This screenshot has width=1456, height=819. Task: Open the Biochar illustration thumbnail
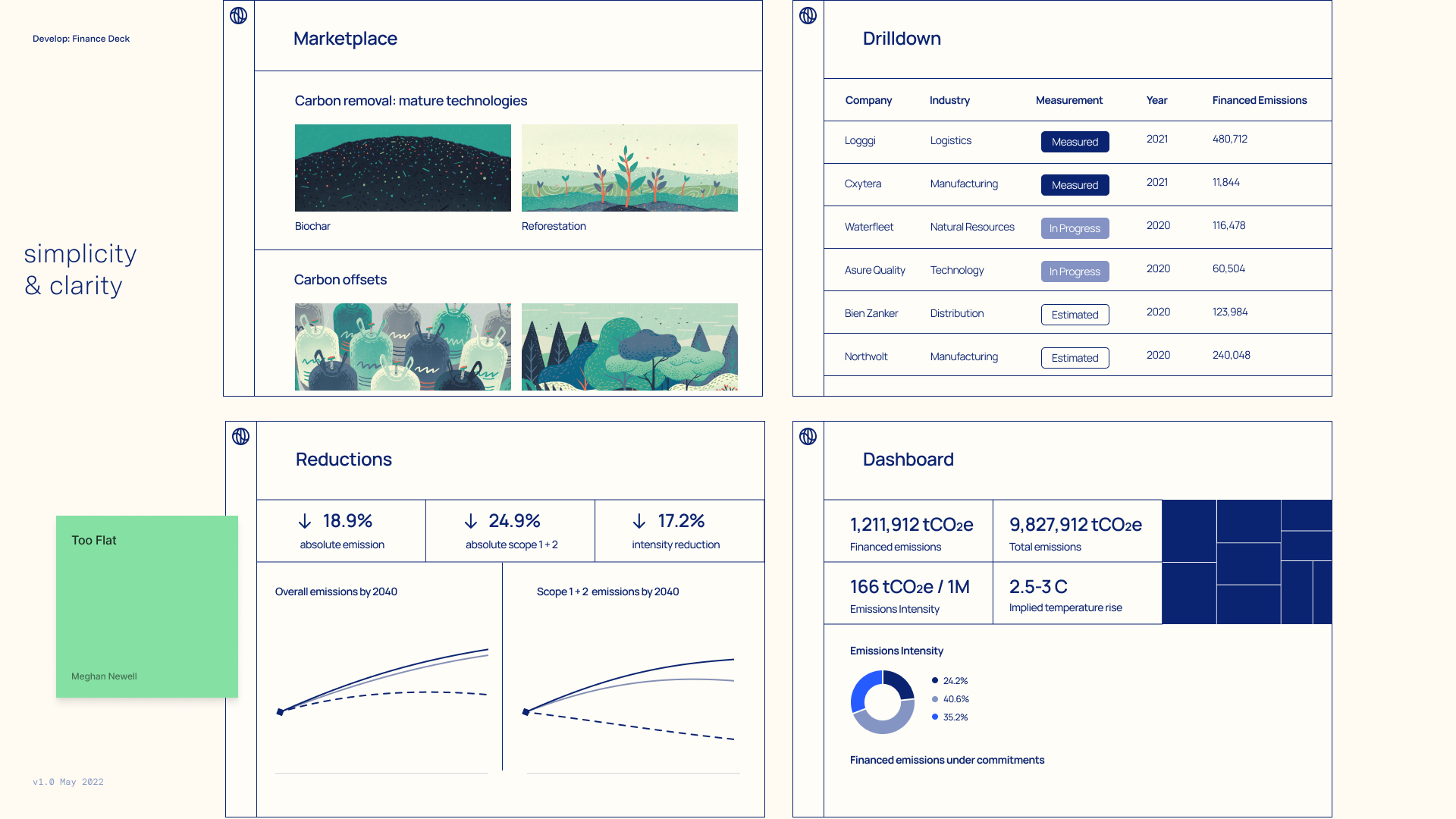(x=403, y=168)
